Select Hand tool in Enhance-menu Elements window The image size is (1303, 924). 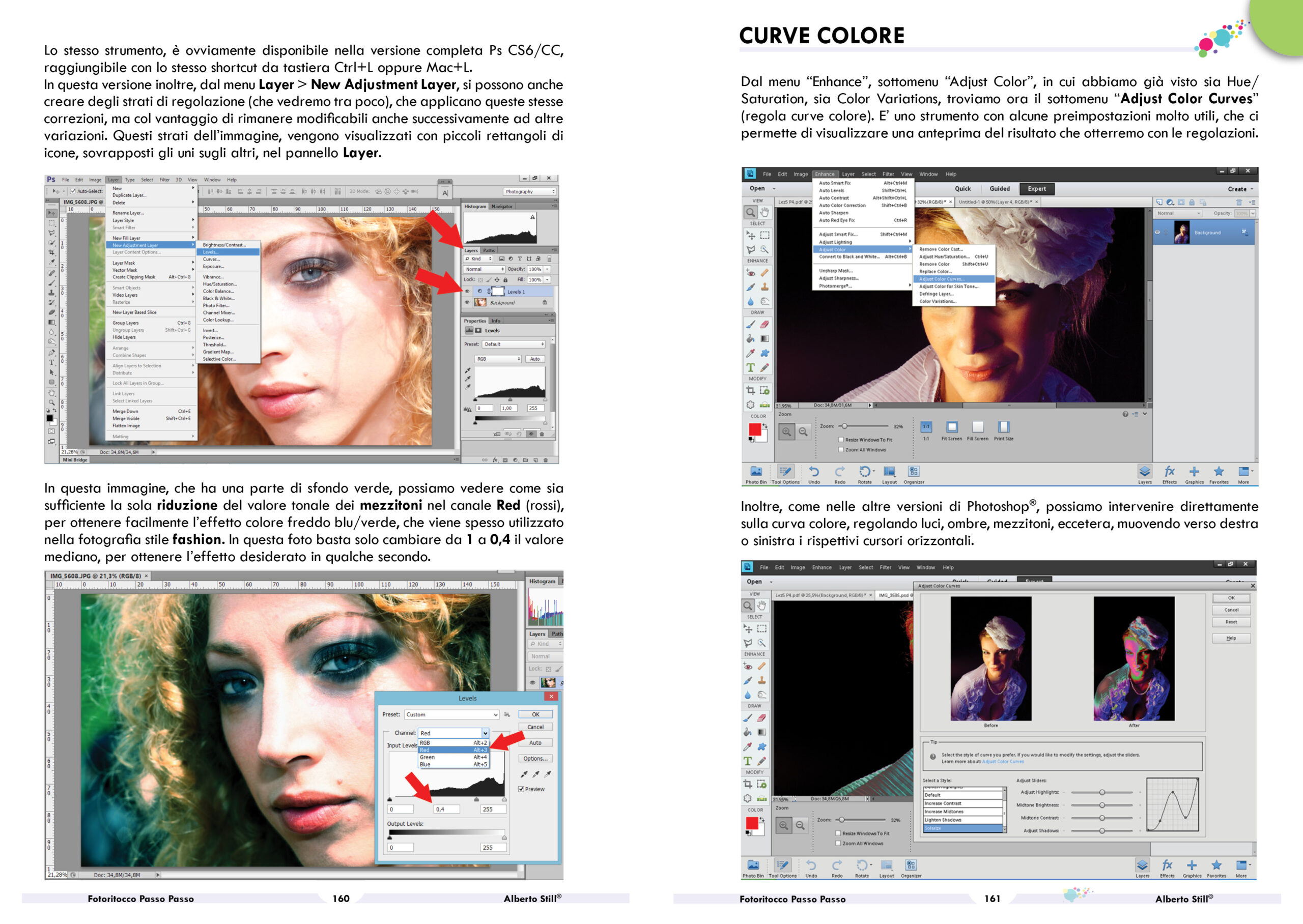tap(764, 212)
